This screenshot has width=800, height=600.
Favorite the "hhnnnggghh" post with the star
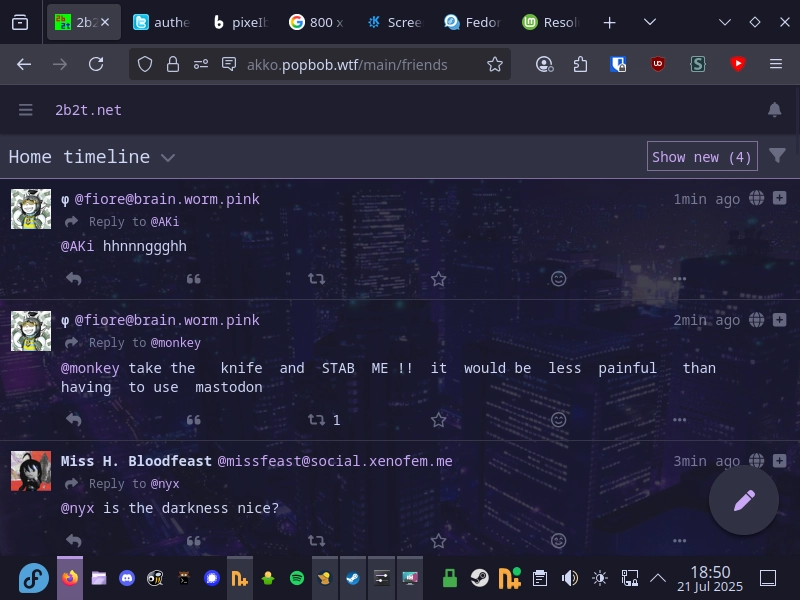point(438,279)
